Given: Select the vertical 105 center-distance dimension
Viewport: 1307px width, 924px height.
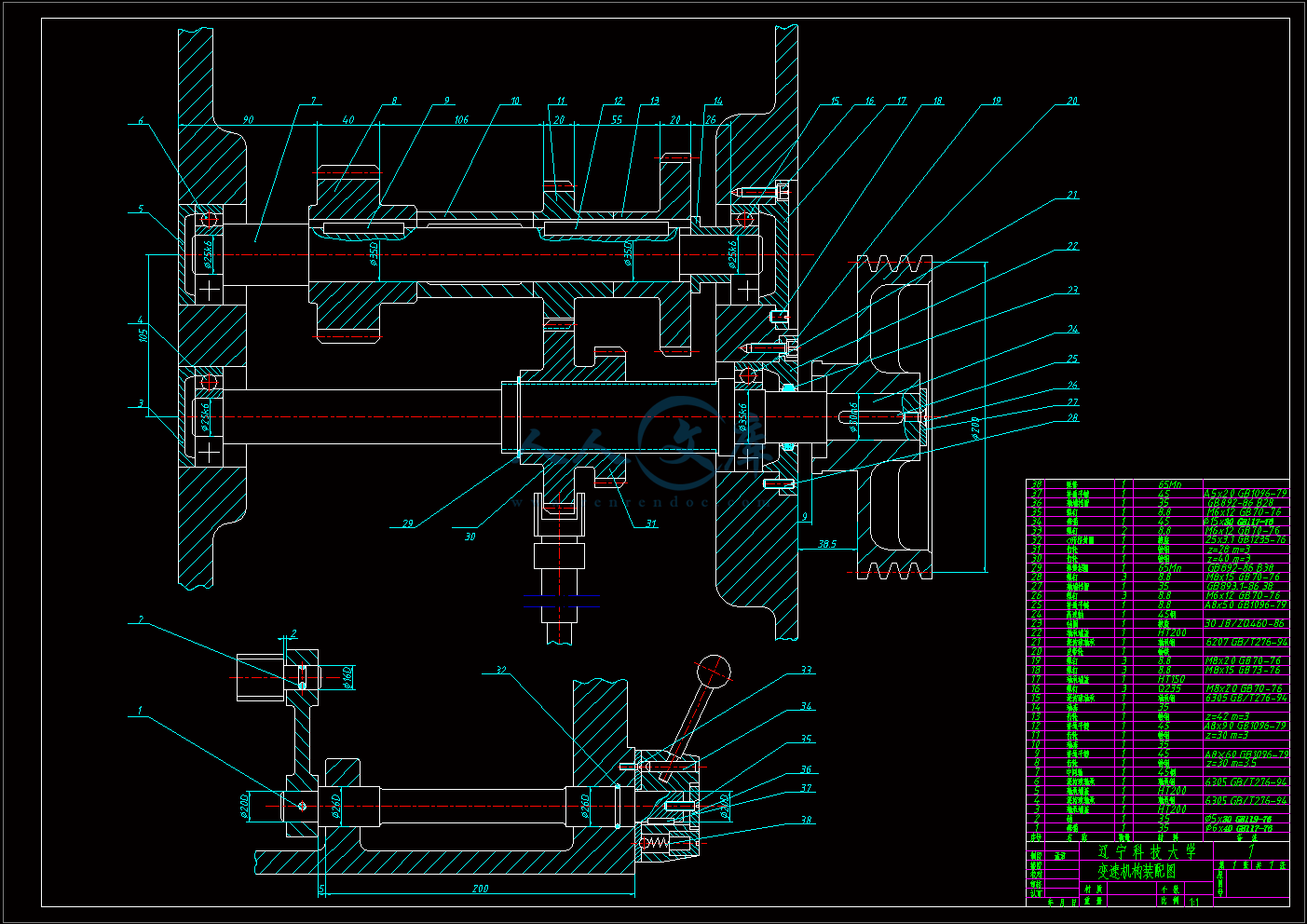Looking at the screenshot, I should coord(143,334).
